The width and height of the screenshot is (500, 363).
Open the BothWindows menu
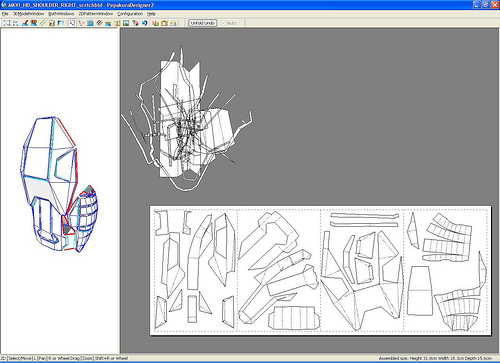pyautogui.click(x=61, y=14)
